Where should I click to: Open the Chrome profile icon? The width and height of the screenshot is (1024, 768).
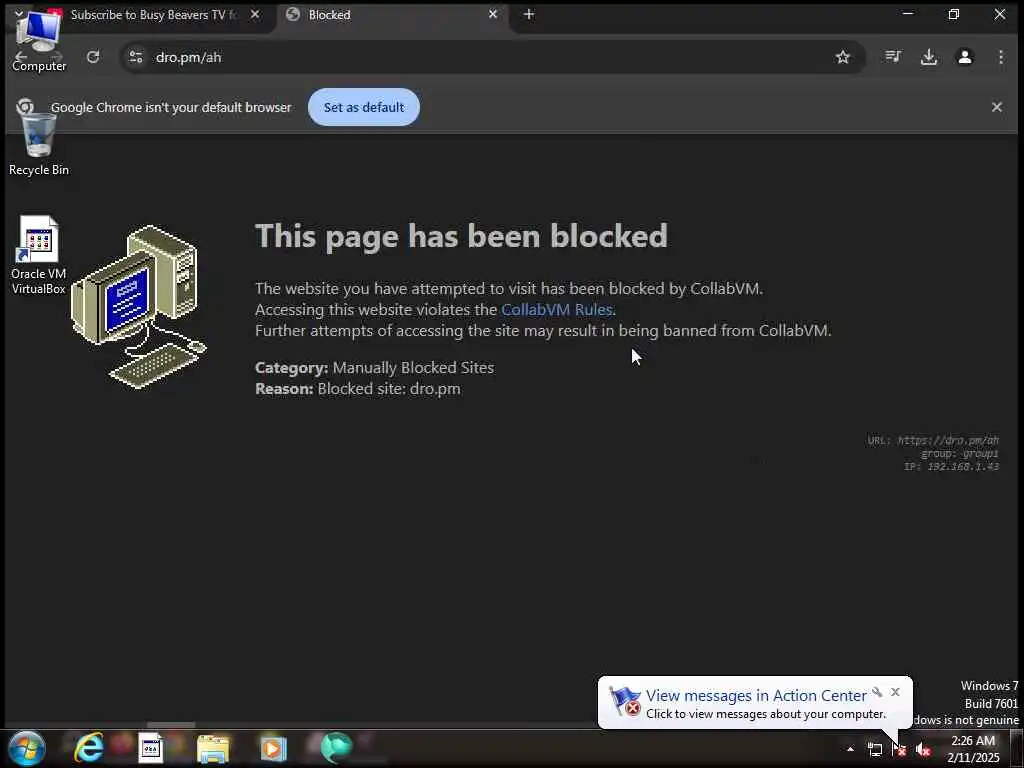pyautogui.click(x=965, y=57)
